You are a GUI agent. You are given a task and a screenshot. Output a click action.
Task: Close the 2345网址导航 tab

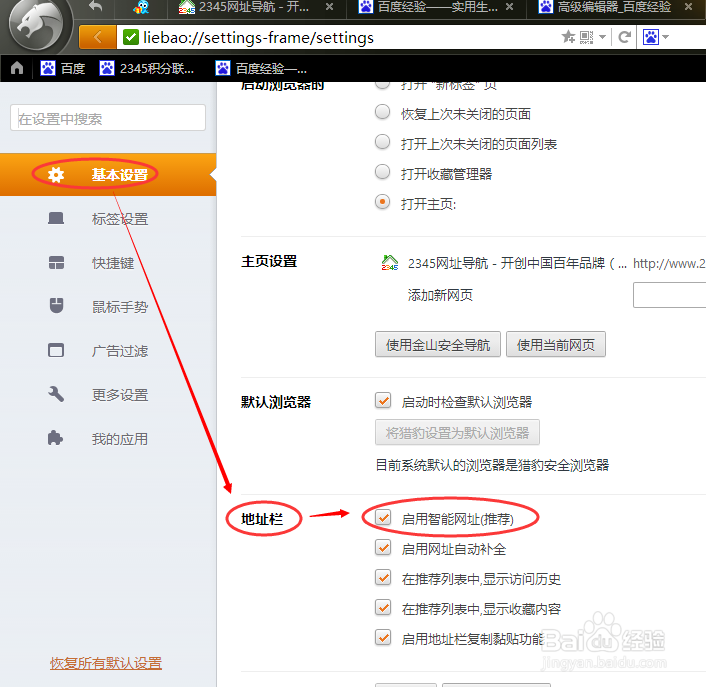330,7
